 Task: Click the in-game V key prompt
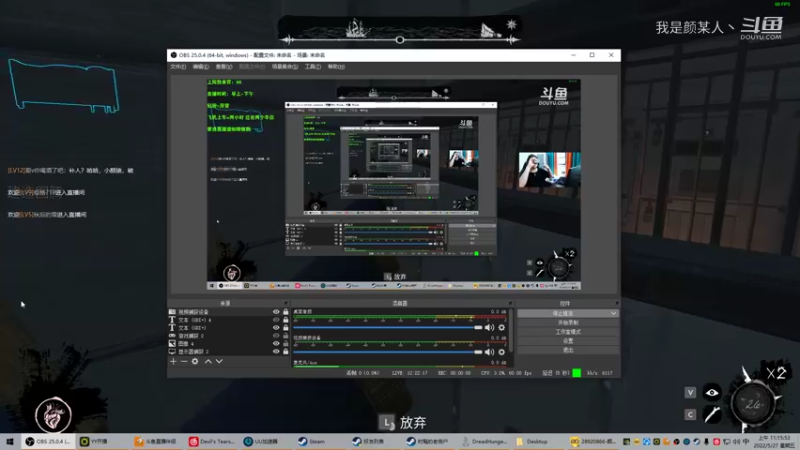pos(690,392)
